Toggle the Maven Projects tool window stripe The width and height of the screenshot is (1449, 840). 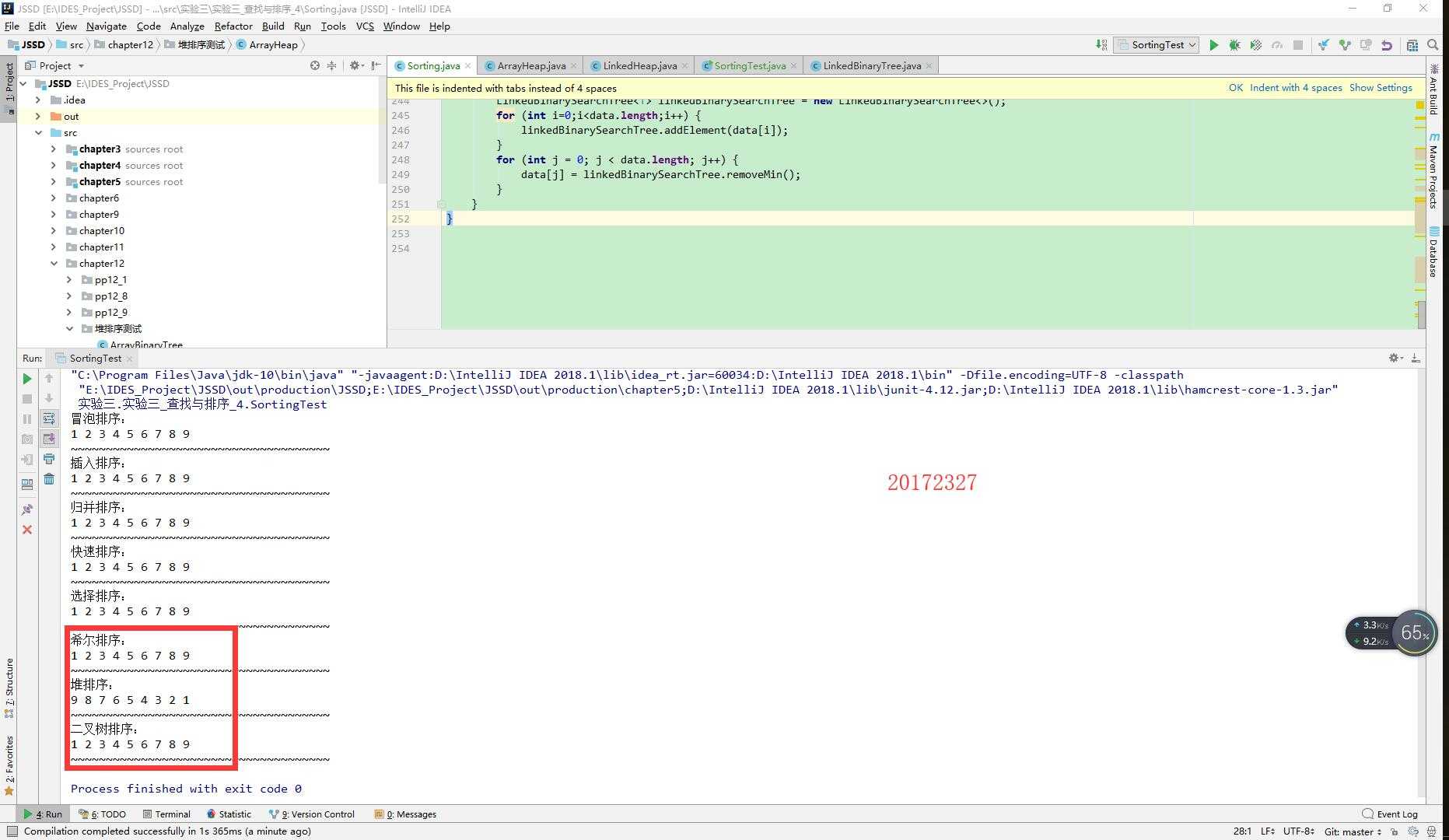point(1434,170)
